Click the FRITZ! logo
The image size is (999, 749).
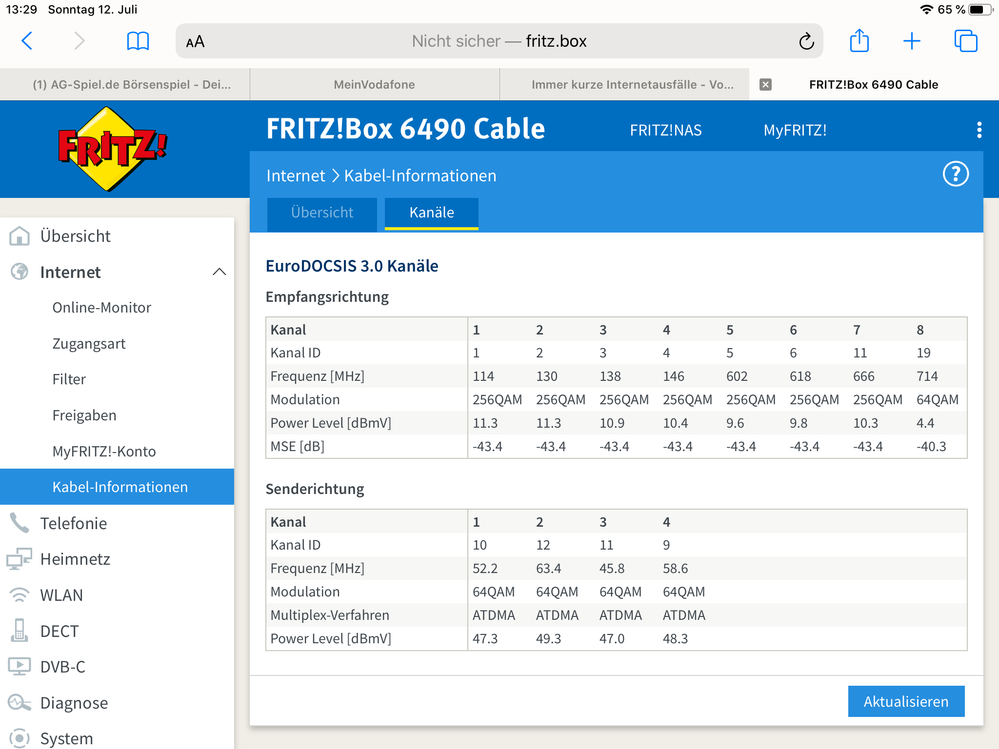(x=112, y=148)
